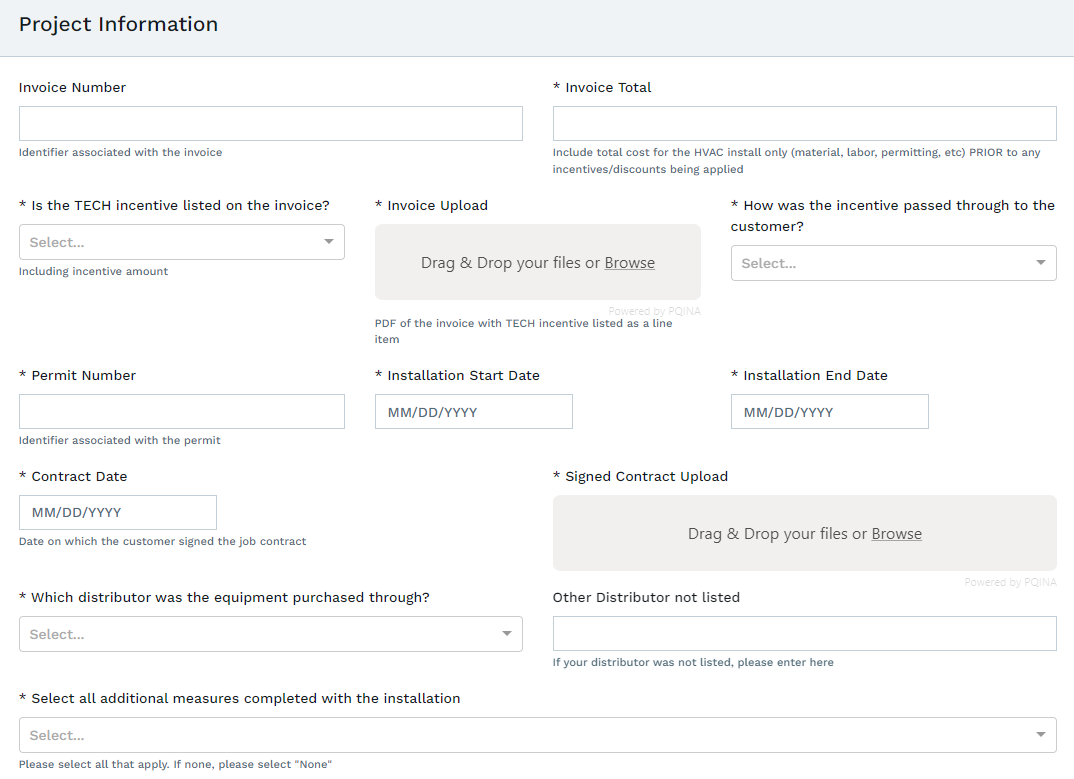Click arrow on distributor select box
Image resolution: width=1074 pixels, height=779 pixels.
tap(507, 634)
